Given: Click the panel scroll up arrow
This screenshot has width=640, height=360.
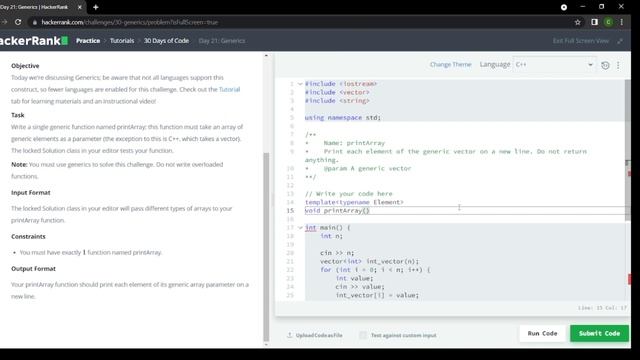Looking at the screenshot, I should point(267,56).
